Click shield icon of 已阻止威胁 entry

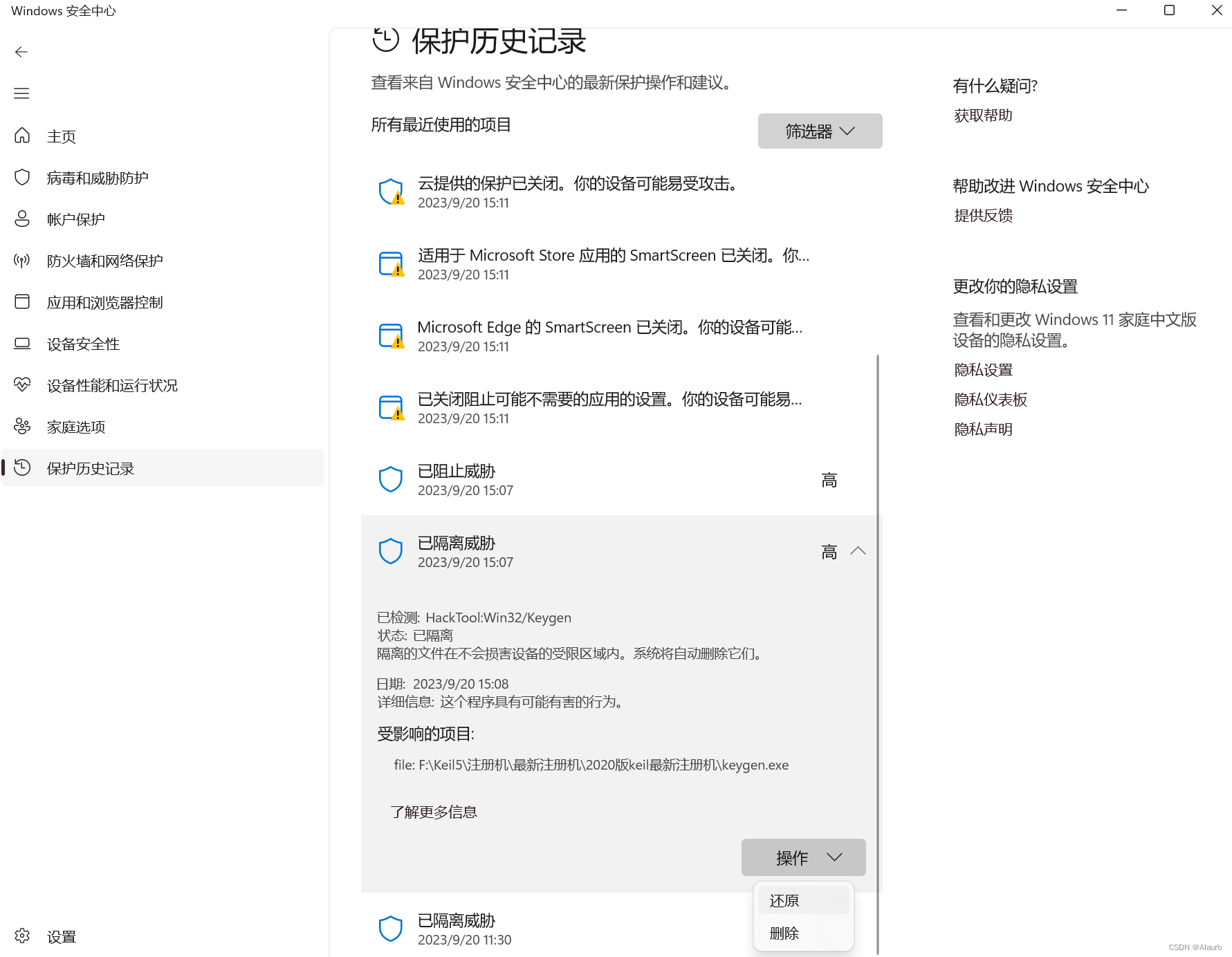click(x=391, y=479)
